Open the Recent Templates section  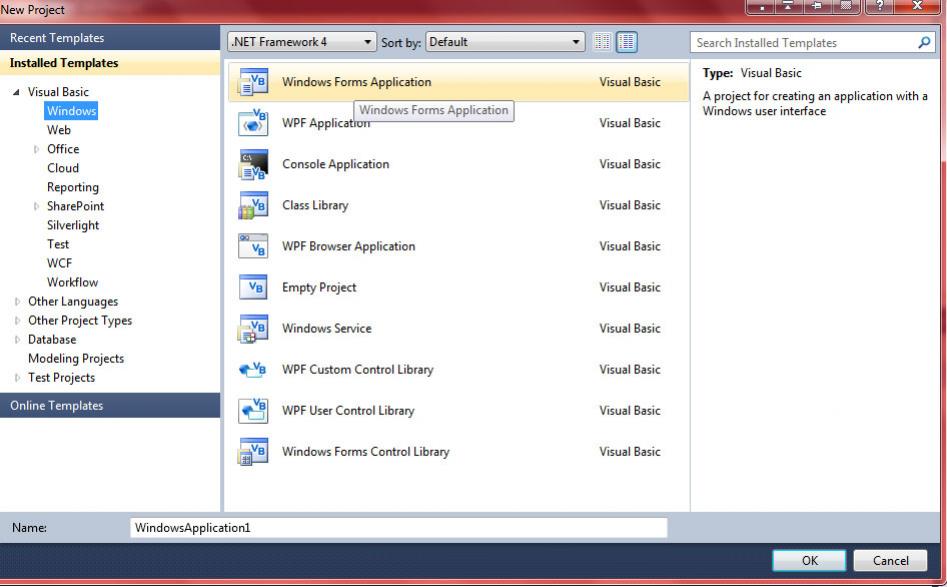tap(110, 37)
